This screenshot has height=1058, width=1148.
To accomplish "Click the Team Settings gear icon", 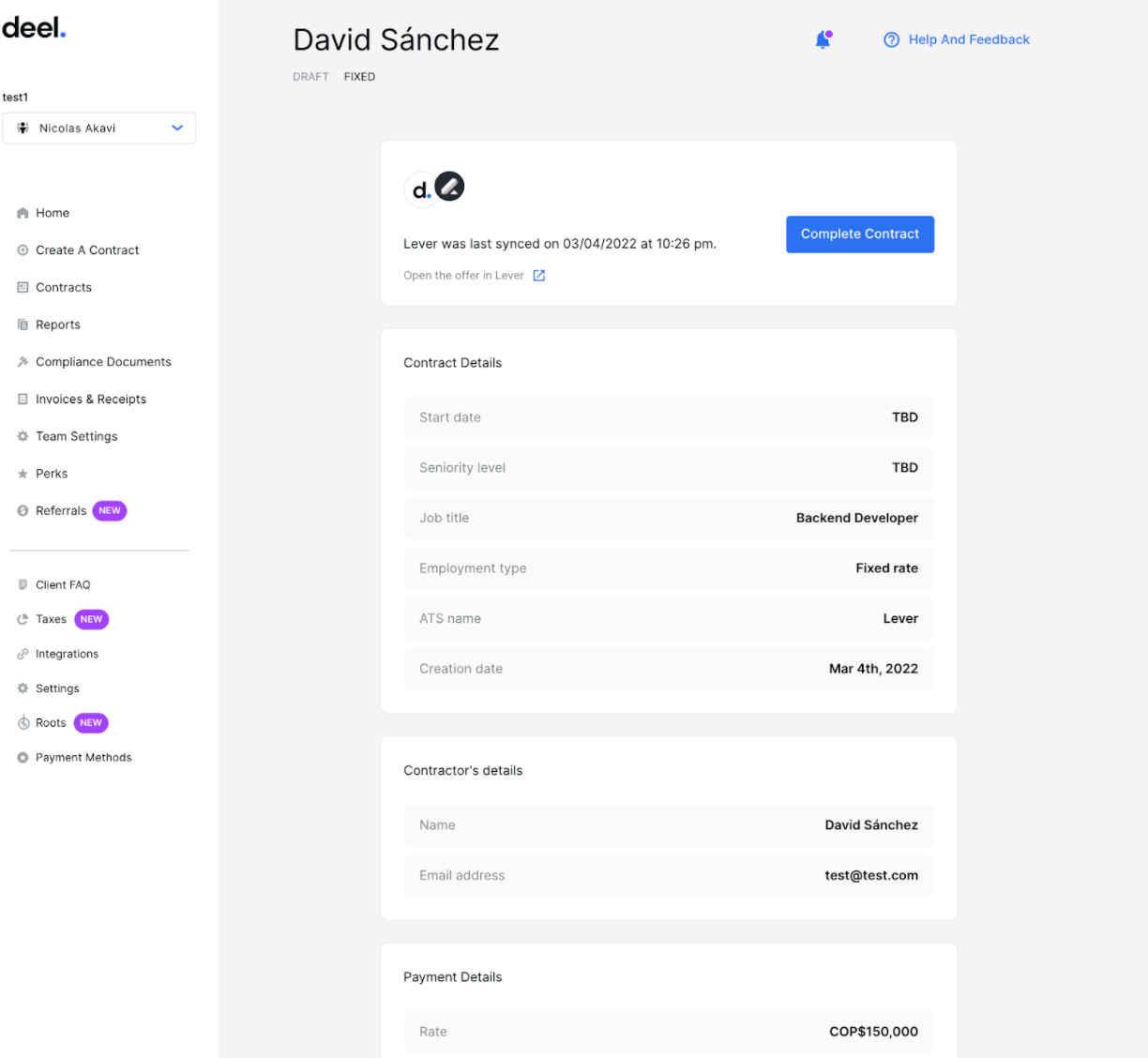I will [23, 436].
